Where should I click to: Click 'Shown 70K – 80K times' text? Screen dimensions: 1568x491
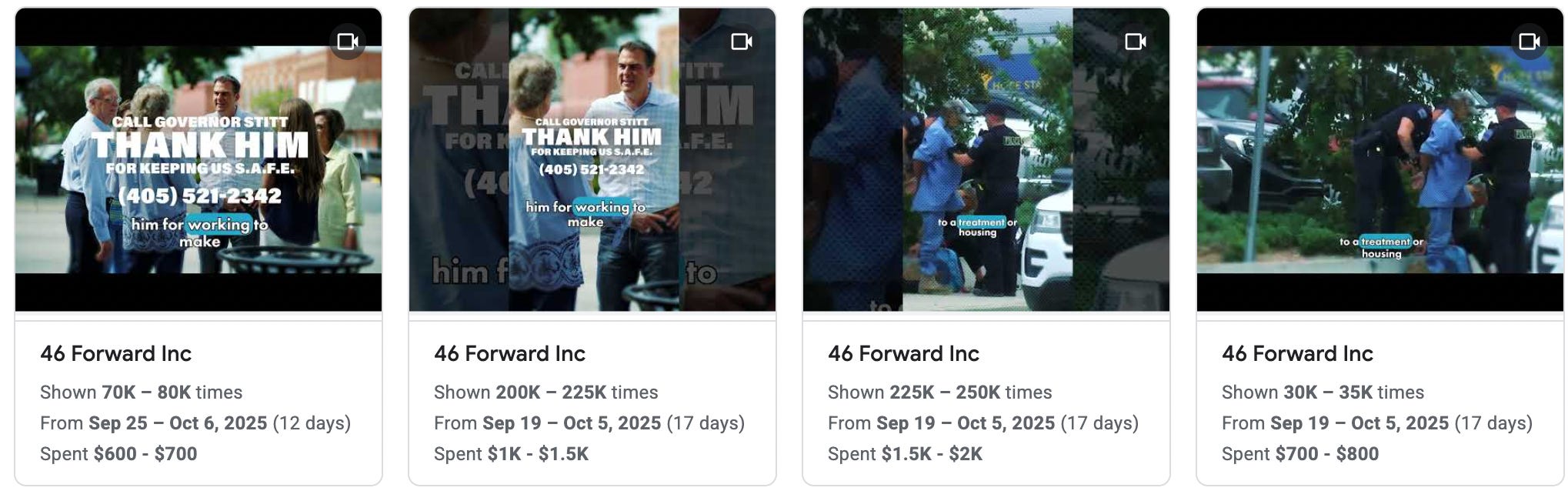click(142, 392)
